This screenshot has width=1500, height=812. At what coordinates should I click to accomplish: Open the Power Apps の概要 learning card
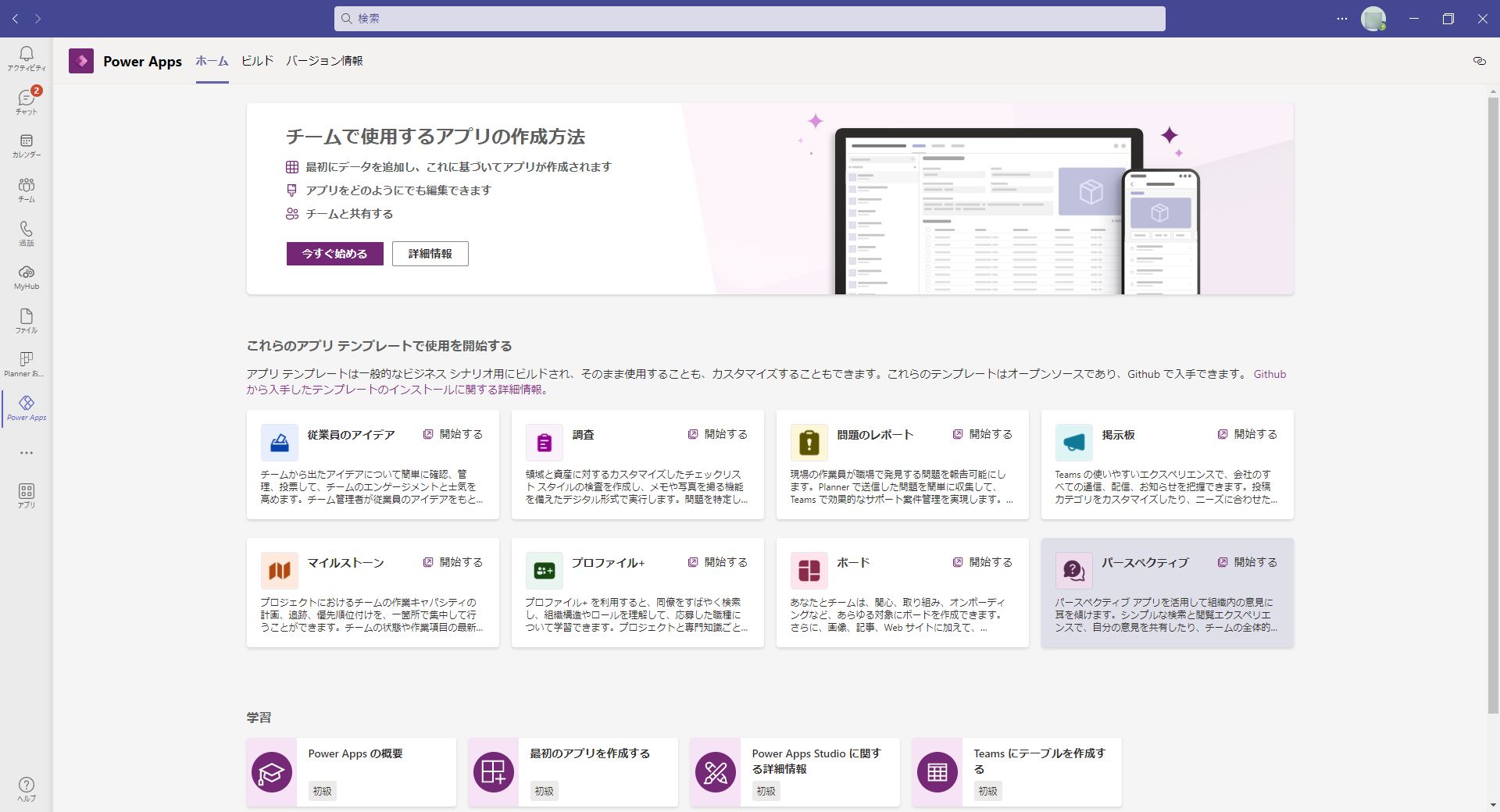click(x=352, y=772)
